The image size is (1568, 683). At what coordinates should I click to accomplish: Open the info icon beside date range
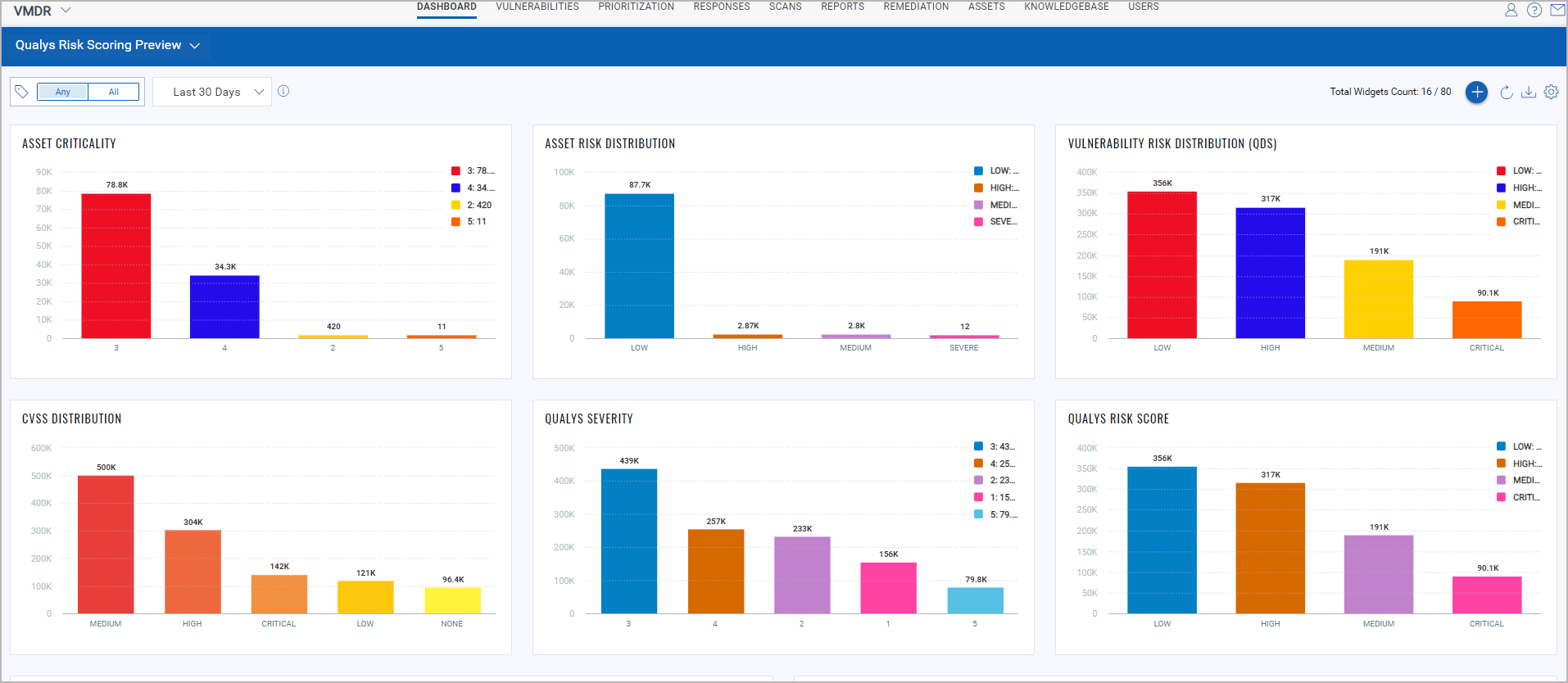(x=283, y=91)
